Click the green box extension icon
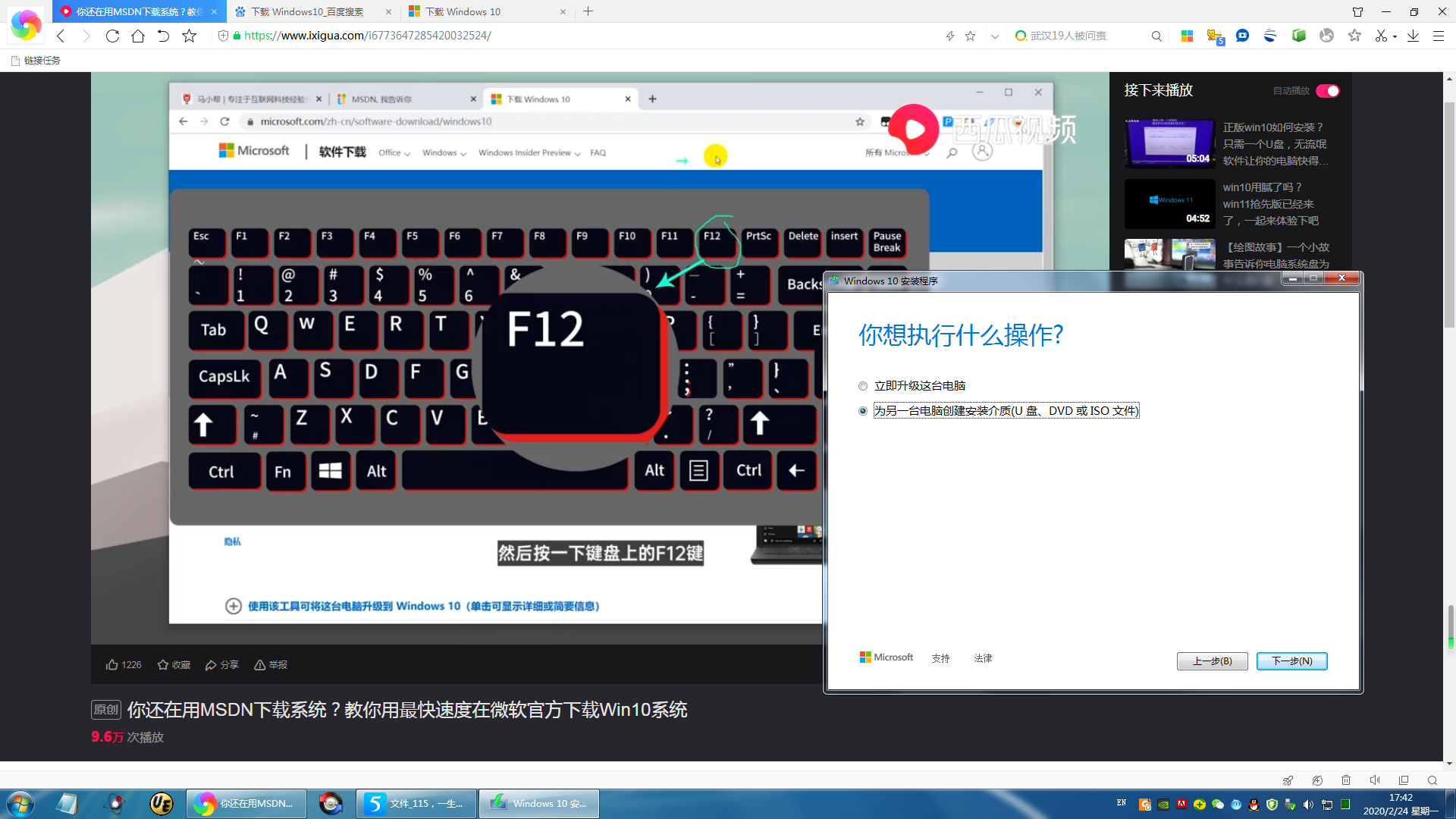1456x819 pixels. pos(1298,36)
